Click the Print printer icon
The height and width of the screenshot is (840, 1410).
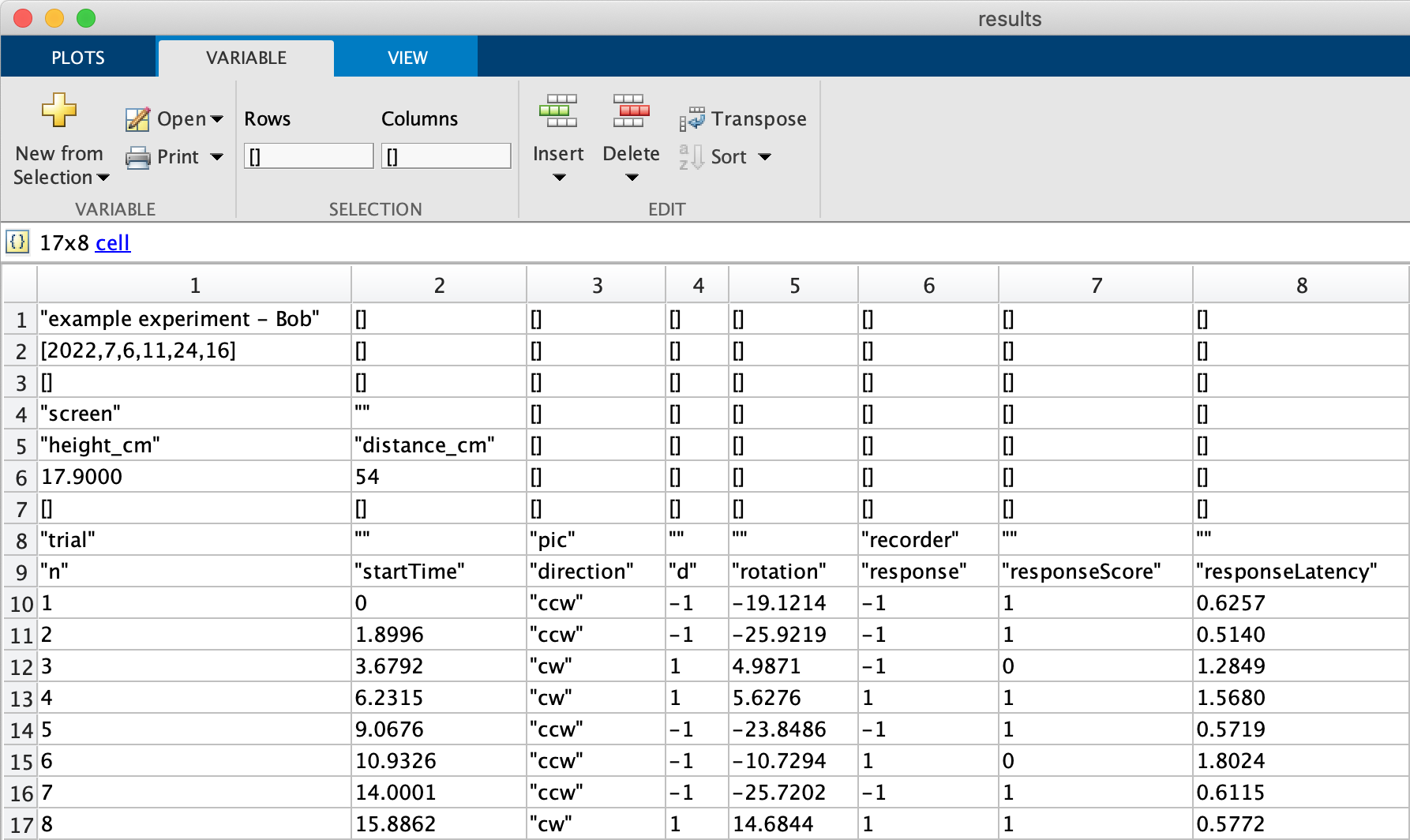click(x=137, y=157)
